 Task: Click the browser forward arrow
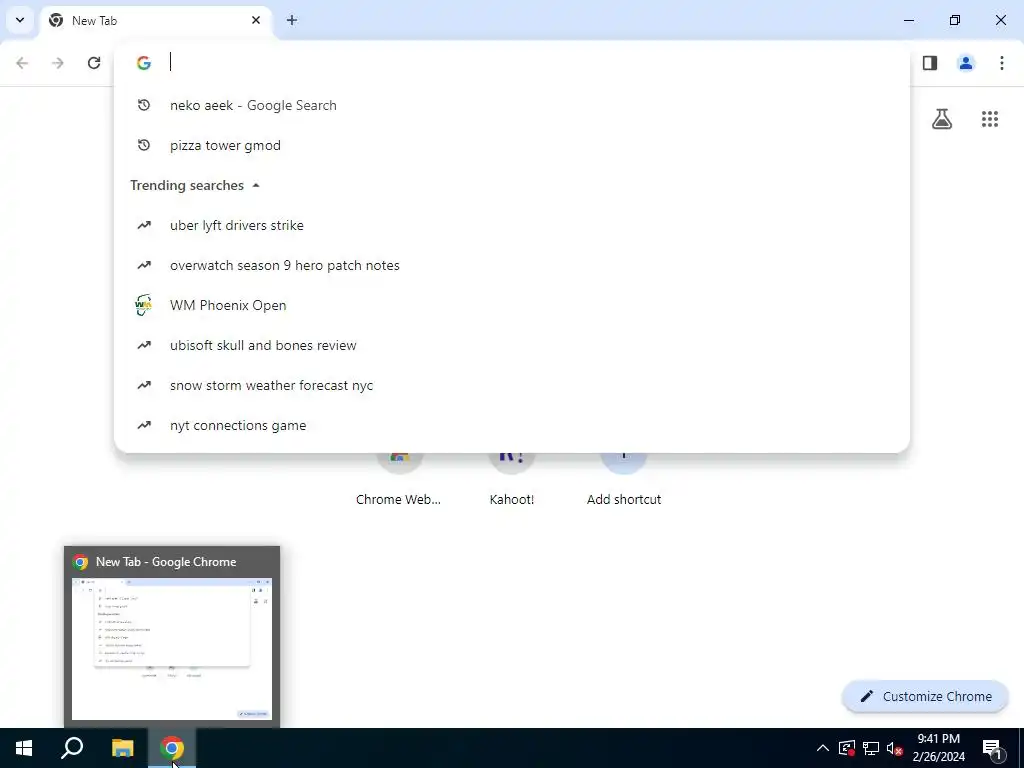click(x=58, y=63)
